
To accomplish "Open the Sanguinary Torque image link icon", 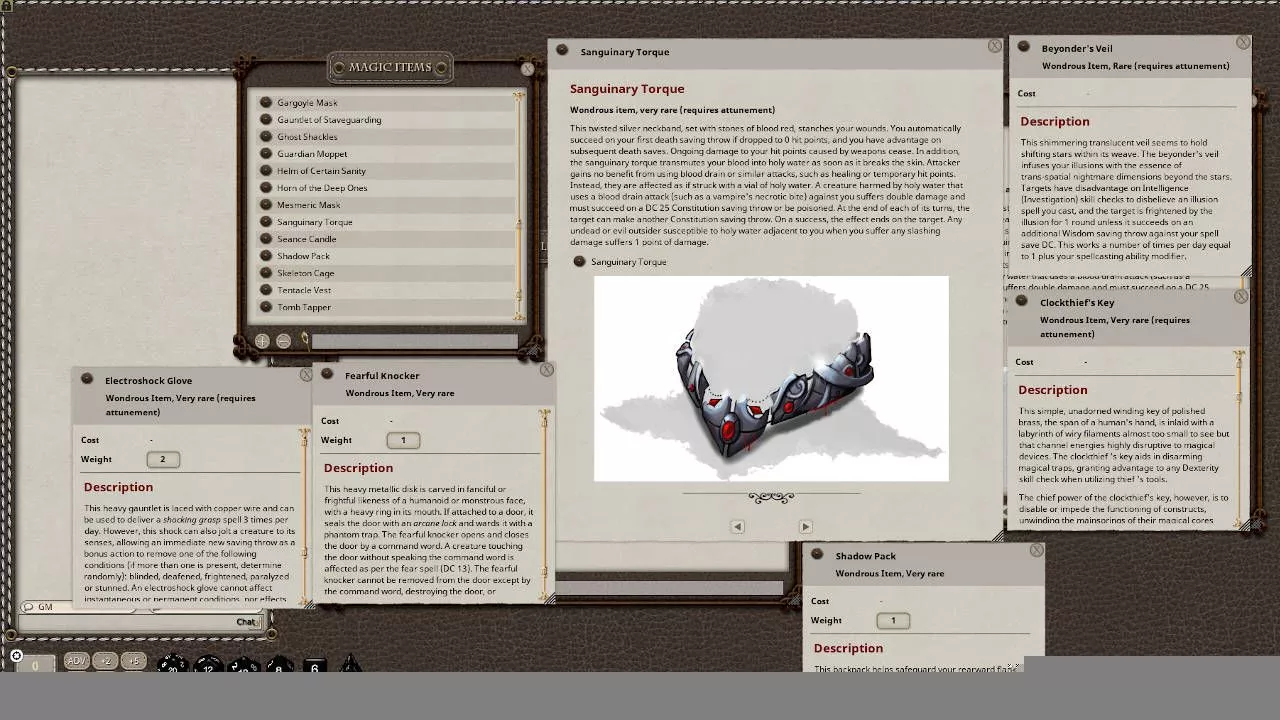I will [x=579, y=261].
